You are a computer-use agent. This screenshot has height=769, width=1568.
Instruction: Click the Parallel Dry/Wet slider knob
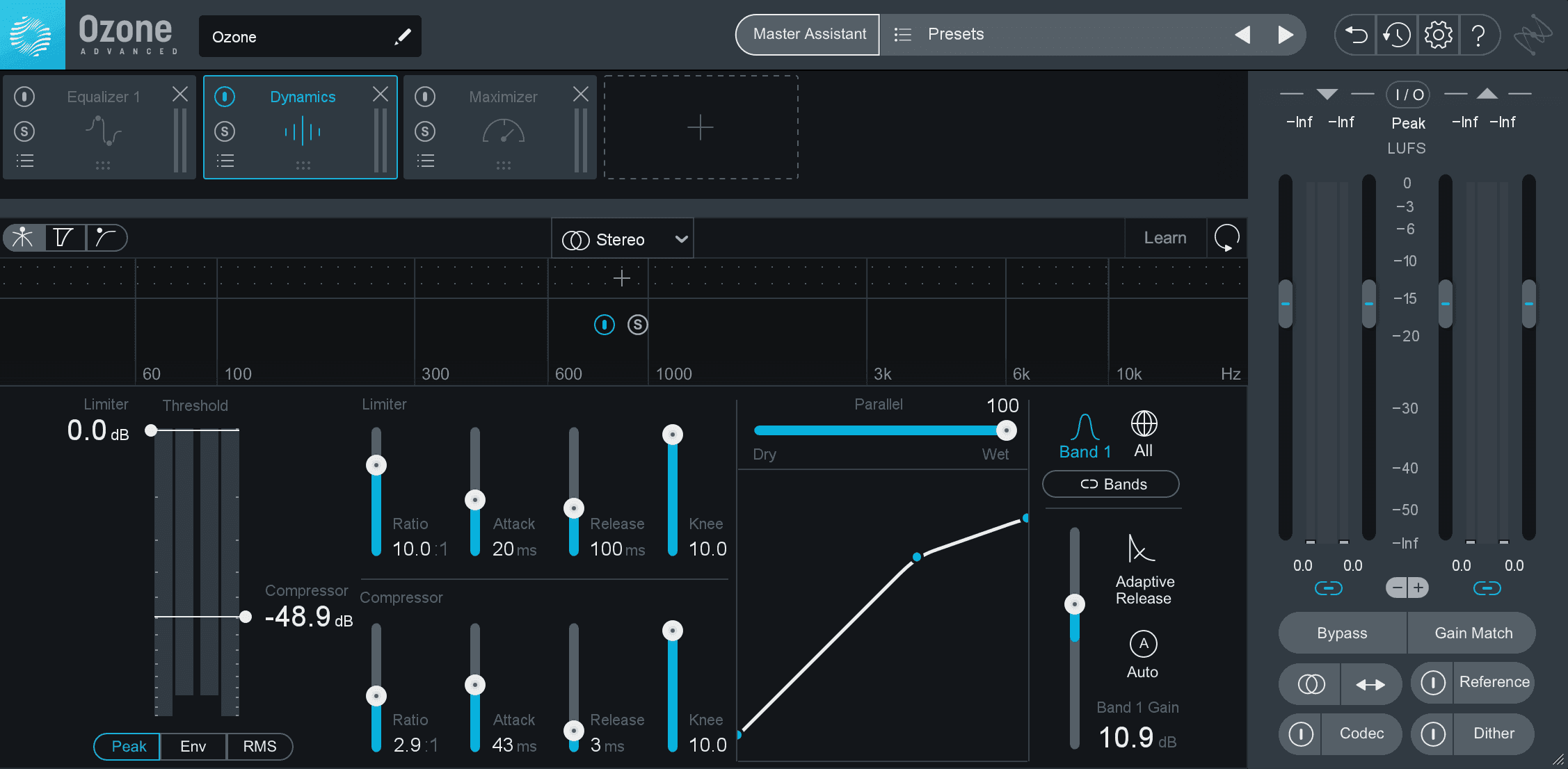(1006, 430)
